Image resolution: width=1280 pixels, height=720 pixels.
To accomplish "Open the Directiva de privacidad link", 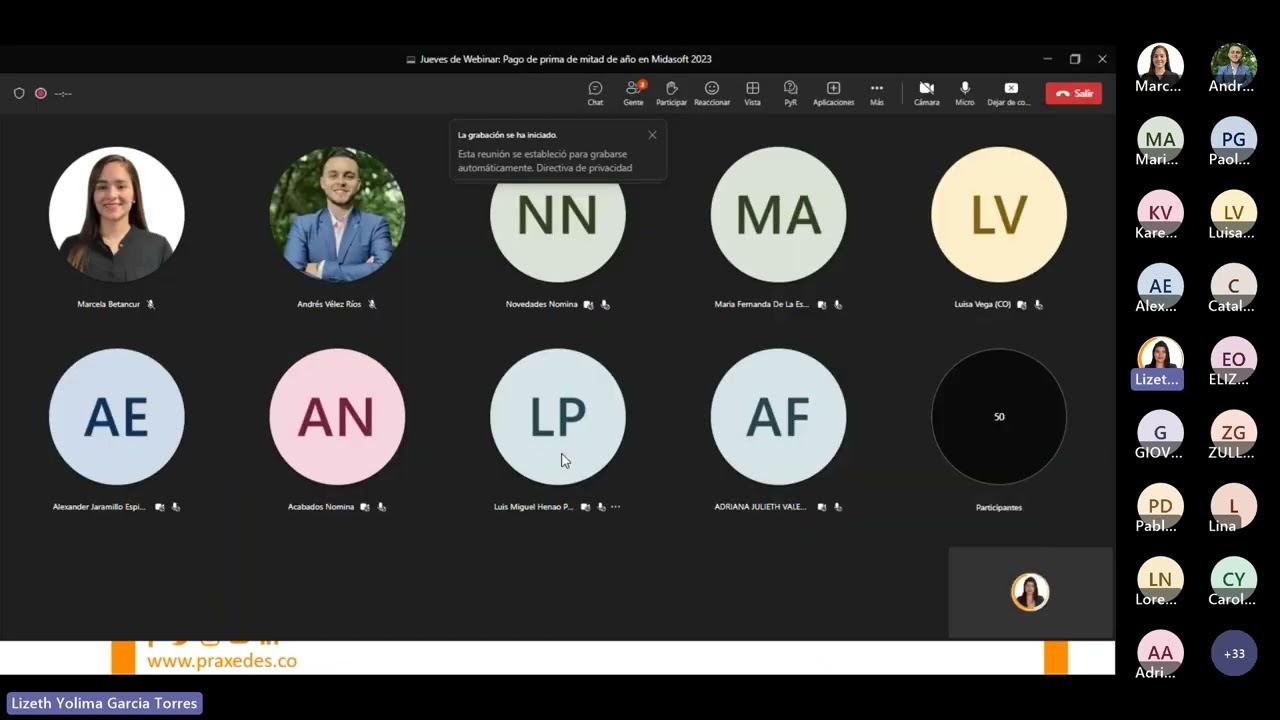I will pos(583,168).
